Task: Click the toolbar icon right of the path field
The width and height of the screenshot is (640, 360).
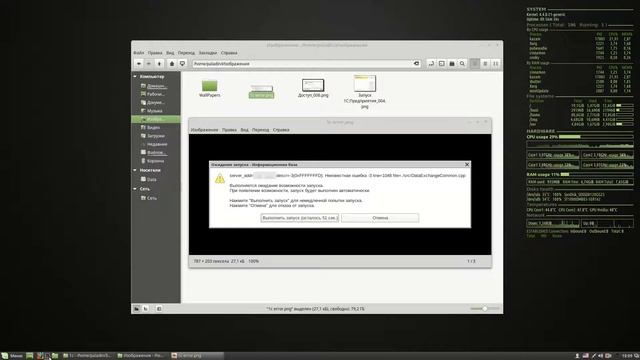Action: pyautogui.click(x=431, y=64)
